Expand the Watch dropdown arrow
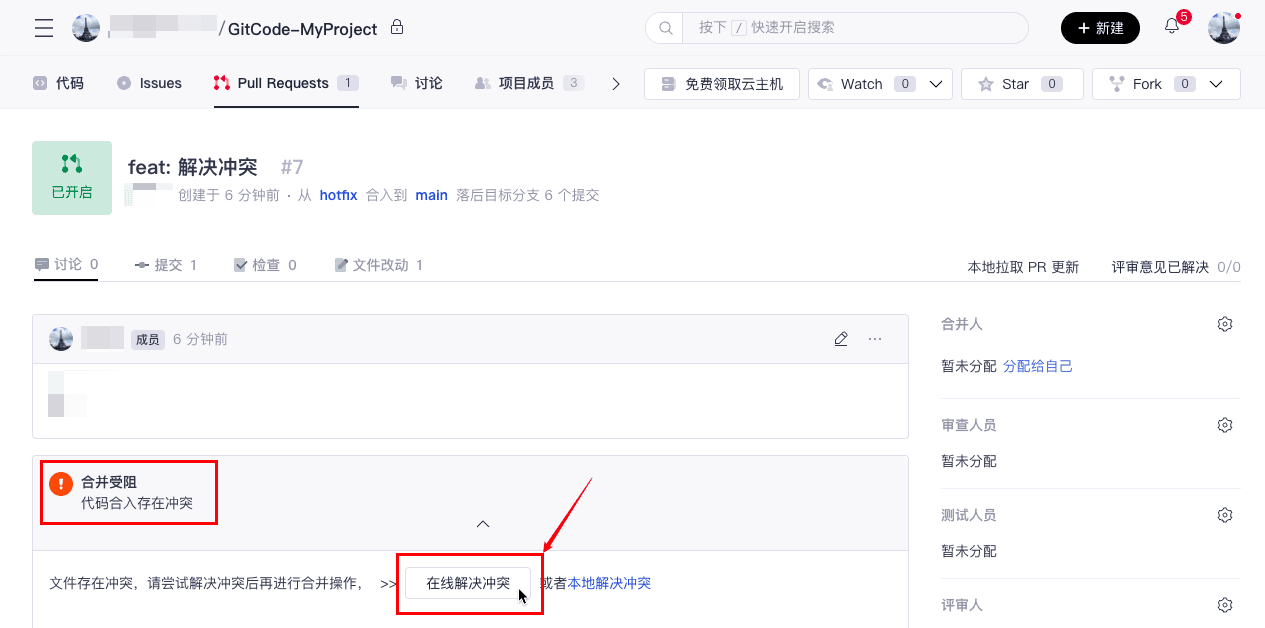The width and height of the screenshot is (1265, 628). click(x=936, y=84)
